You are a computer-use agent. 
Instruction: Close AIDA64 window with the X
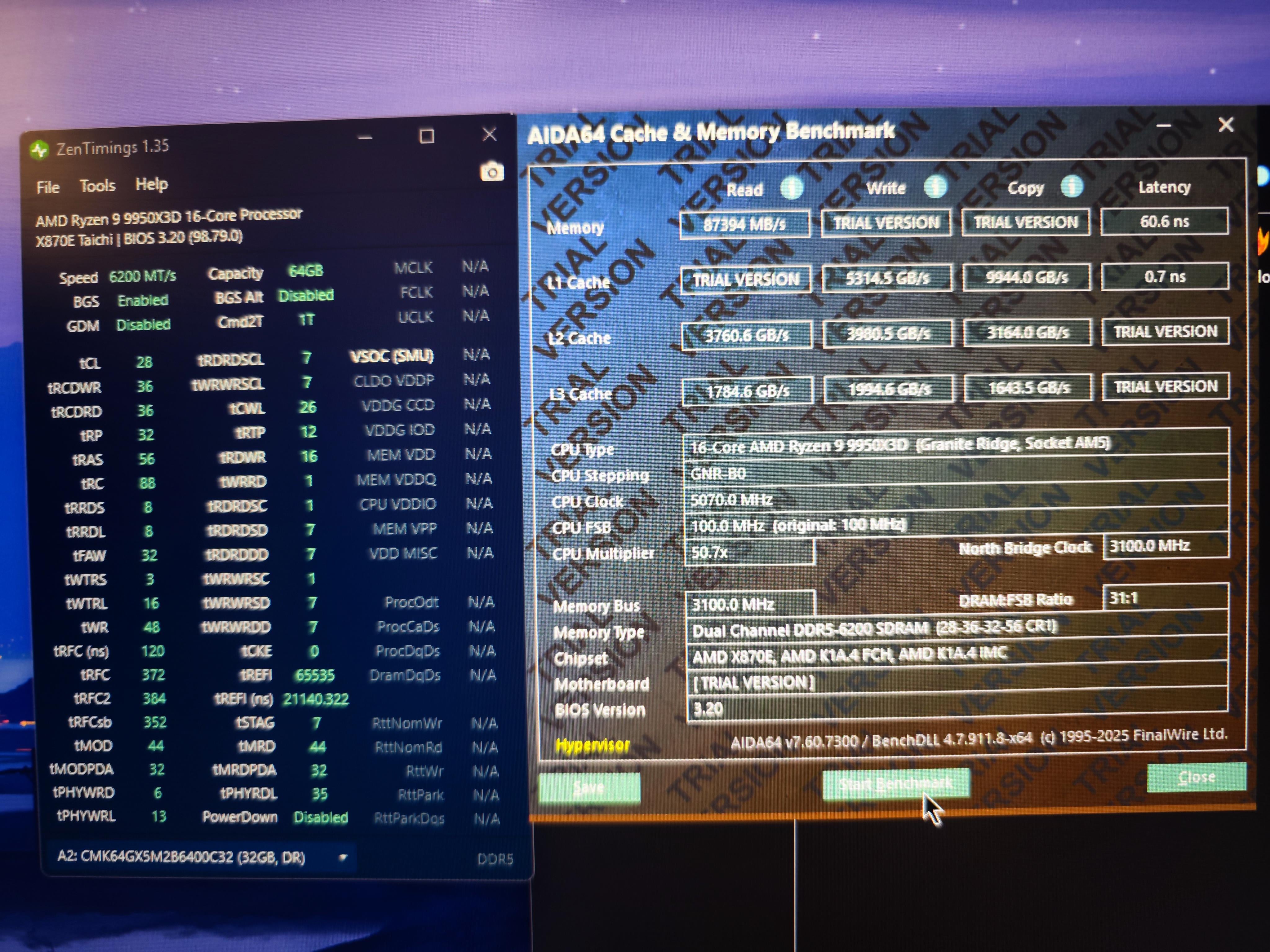(x=1225, y=125)
